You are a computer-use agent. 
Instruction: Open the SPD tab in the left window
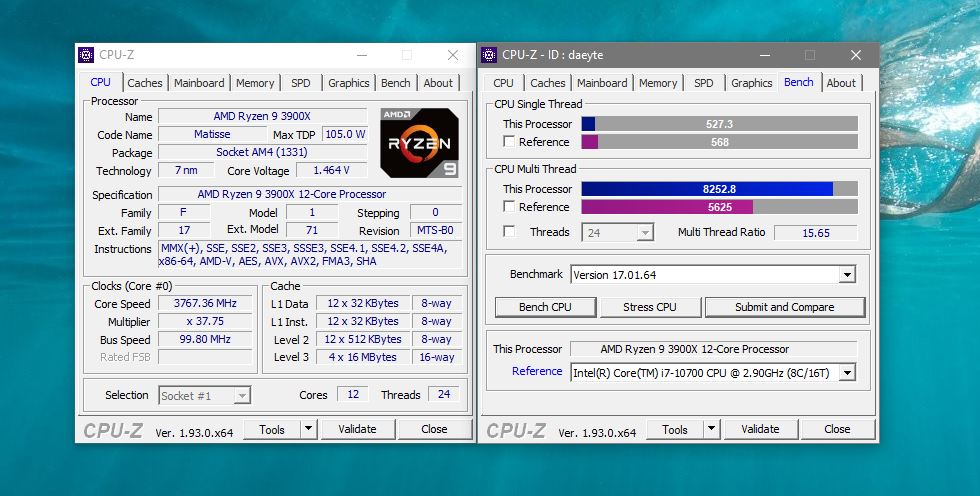(x=301, y=83)
